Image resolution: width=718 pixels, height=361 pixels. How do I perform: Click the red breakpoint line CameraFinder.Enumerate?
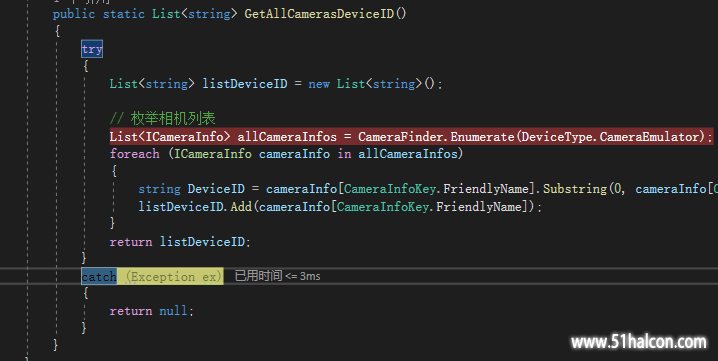click(411, 137)
